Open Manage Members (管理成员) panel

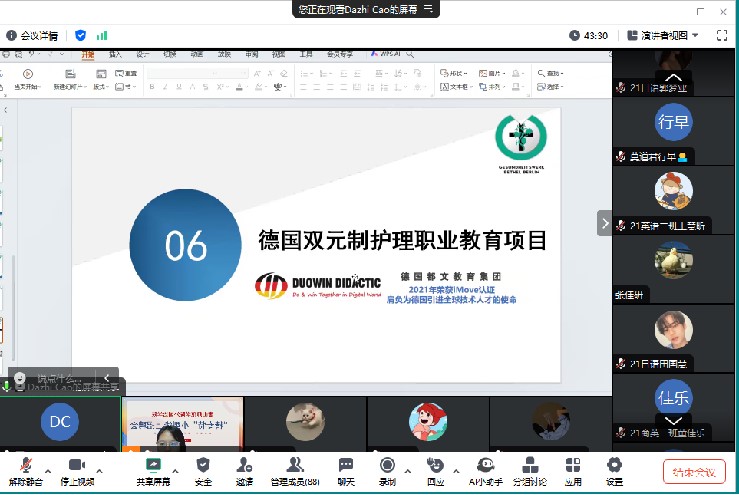(294, 466)
